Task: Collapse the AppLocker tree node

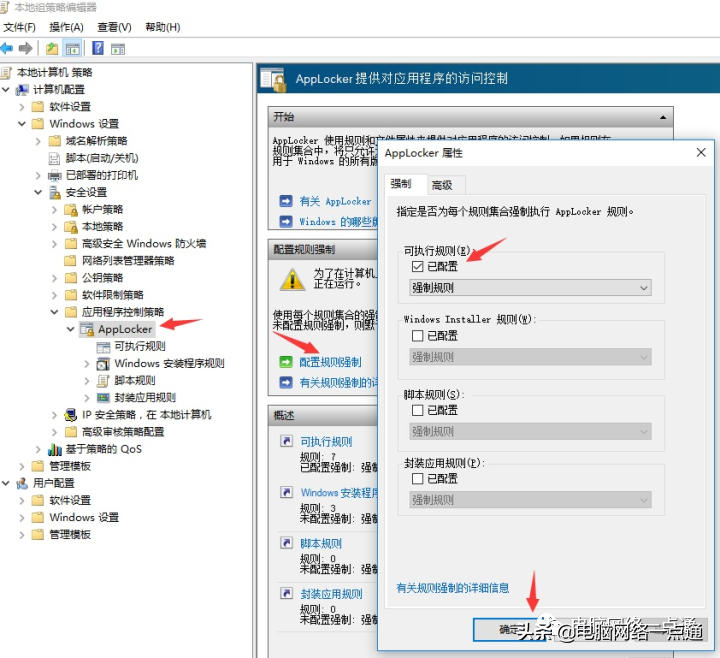Action: 70,329
